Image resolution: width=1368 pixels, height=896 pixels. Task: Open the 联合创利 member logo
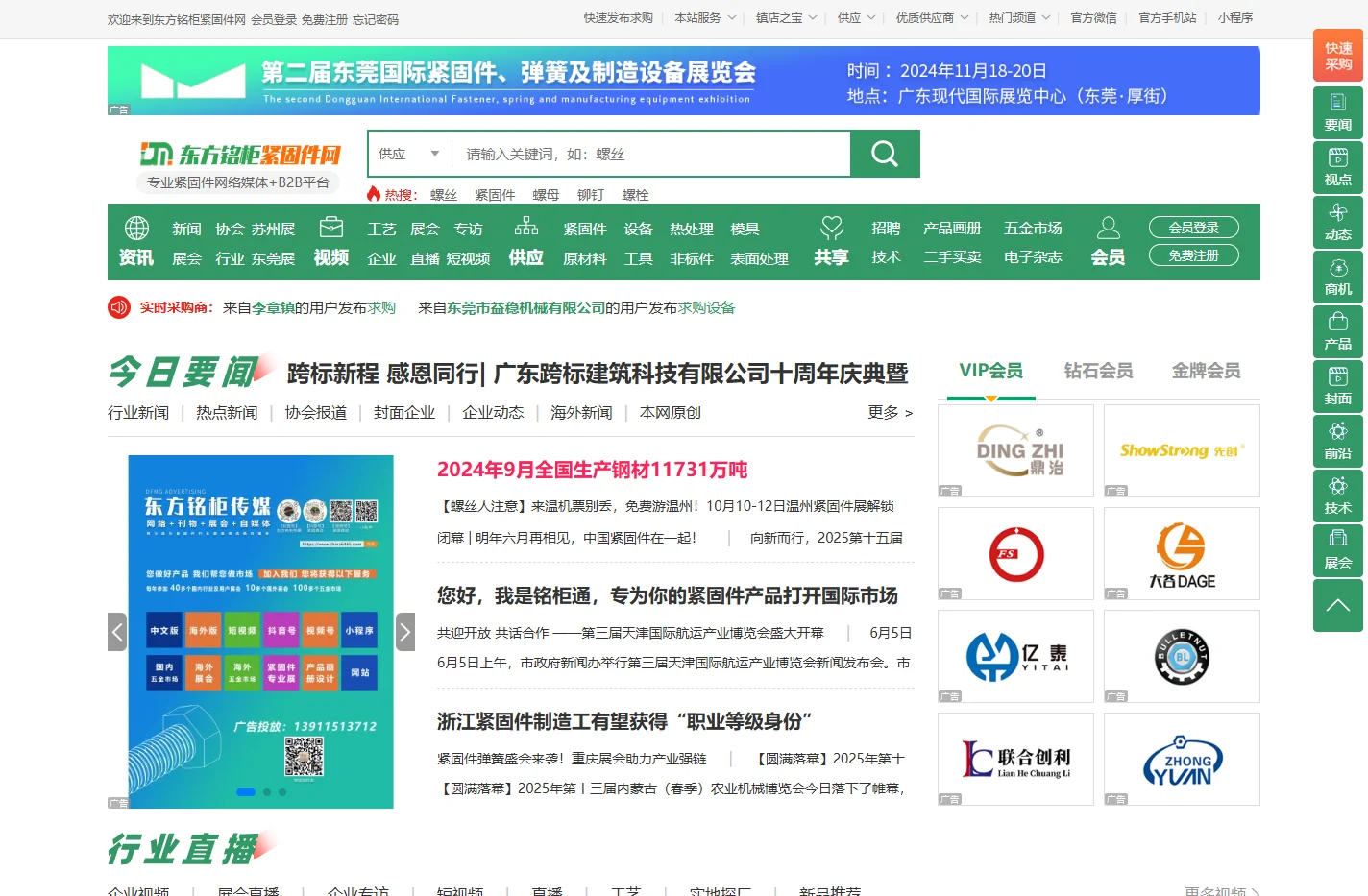pyautogui.click(x=1015, y=759)
